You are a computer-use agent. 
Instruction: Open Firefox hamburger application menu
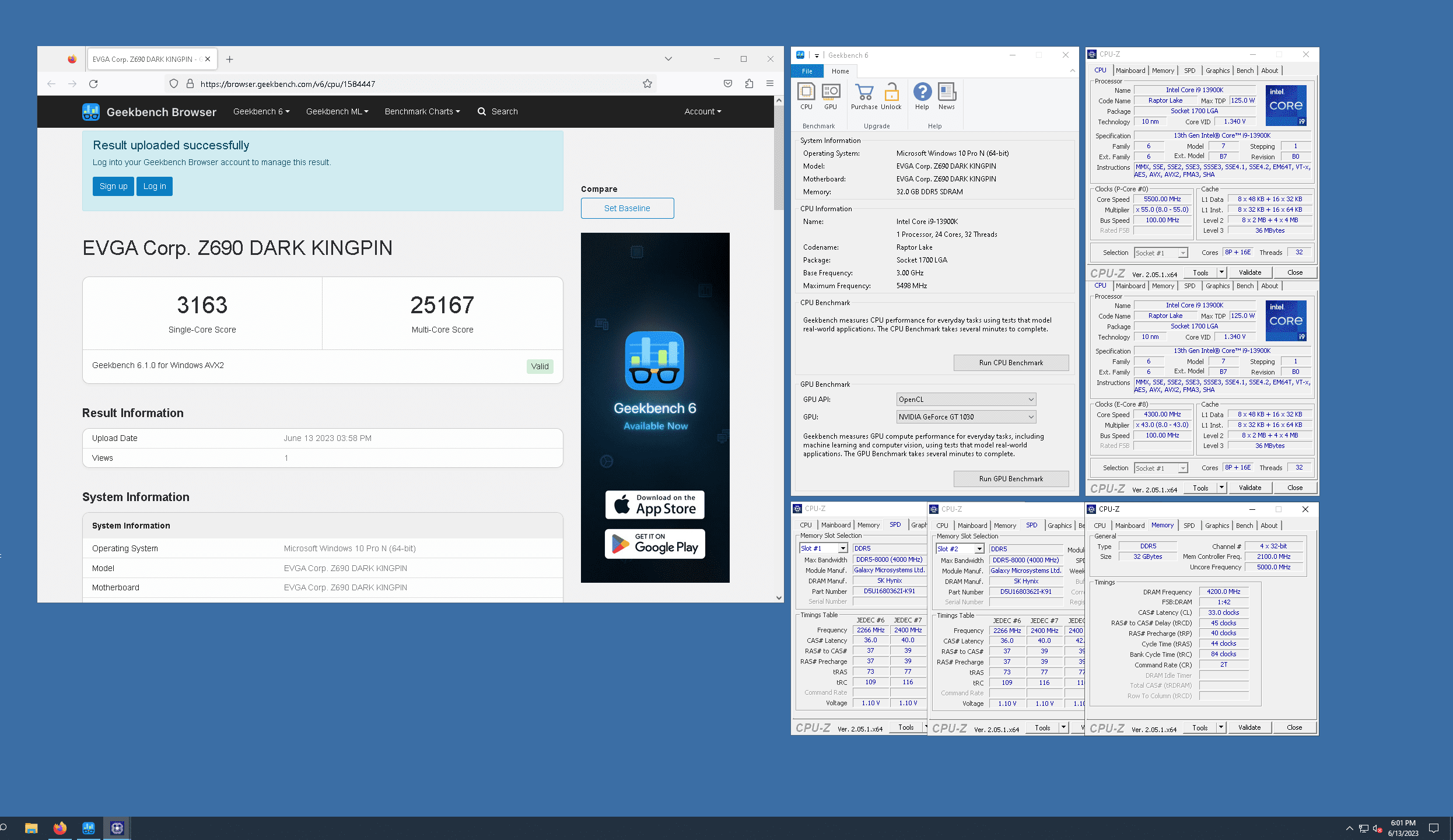770,84
